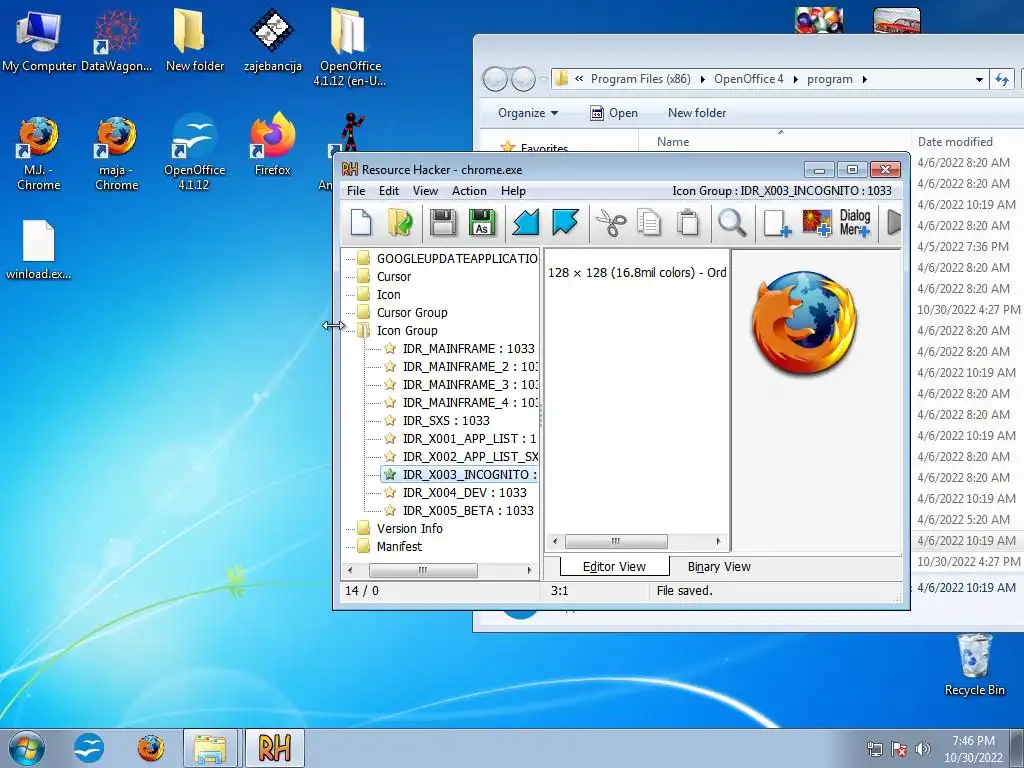Open Explorer address bar history dropdown
The image size is (1024, 768).
pos(979,79)
